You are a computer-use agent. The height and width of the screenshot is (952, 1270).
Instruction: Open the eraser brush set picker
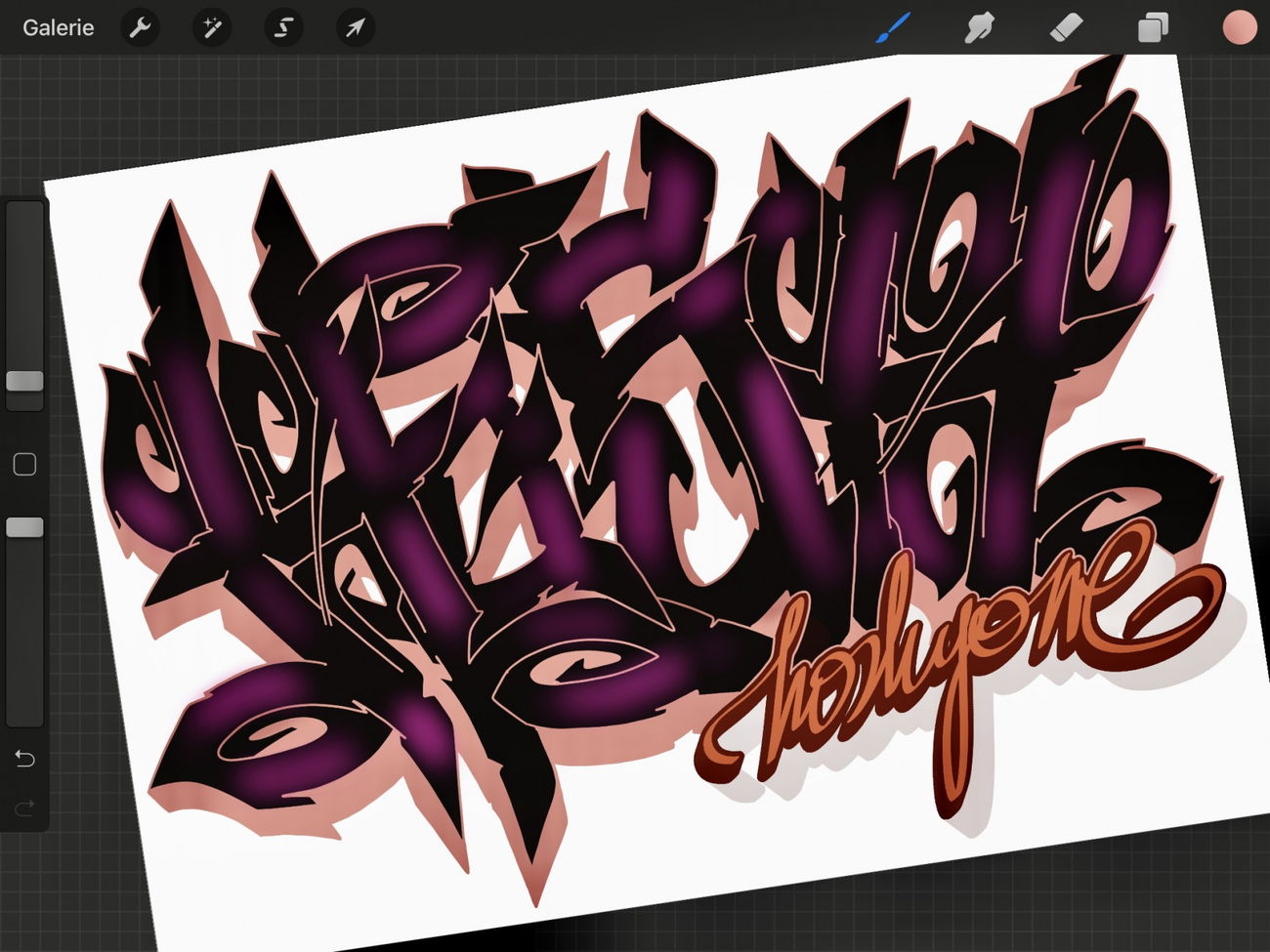1067,28
